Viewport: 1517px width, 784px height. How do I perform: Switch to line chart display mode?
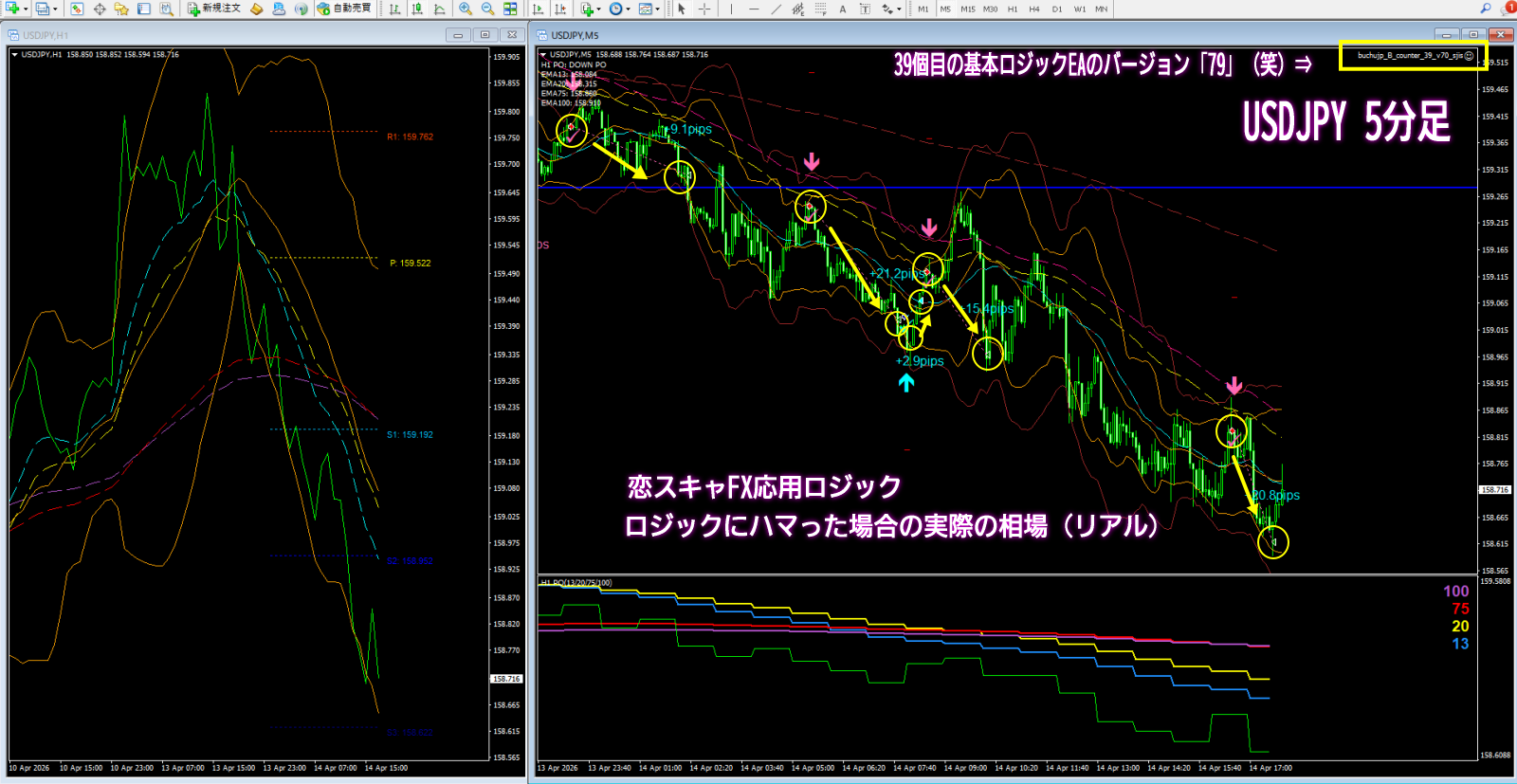(x=440, y=9)
